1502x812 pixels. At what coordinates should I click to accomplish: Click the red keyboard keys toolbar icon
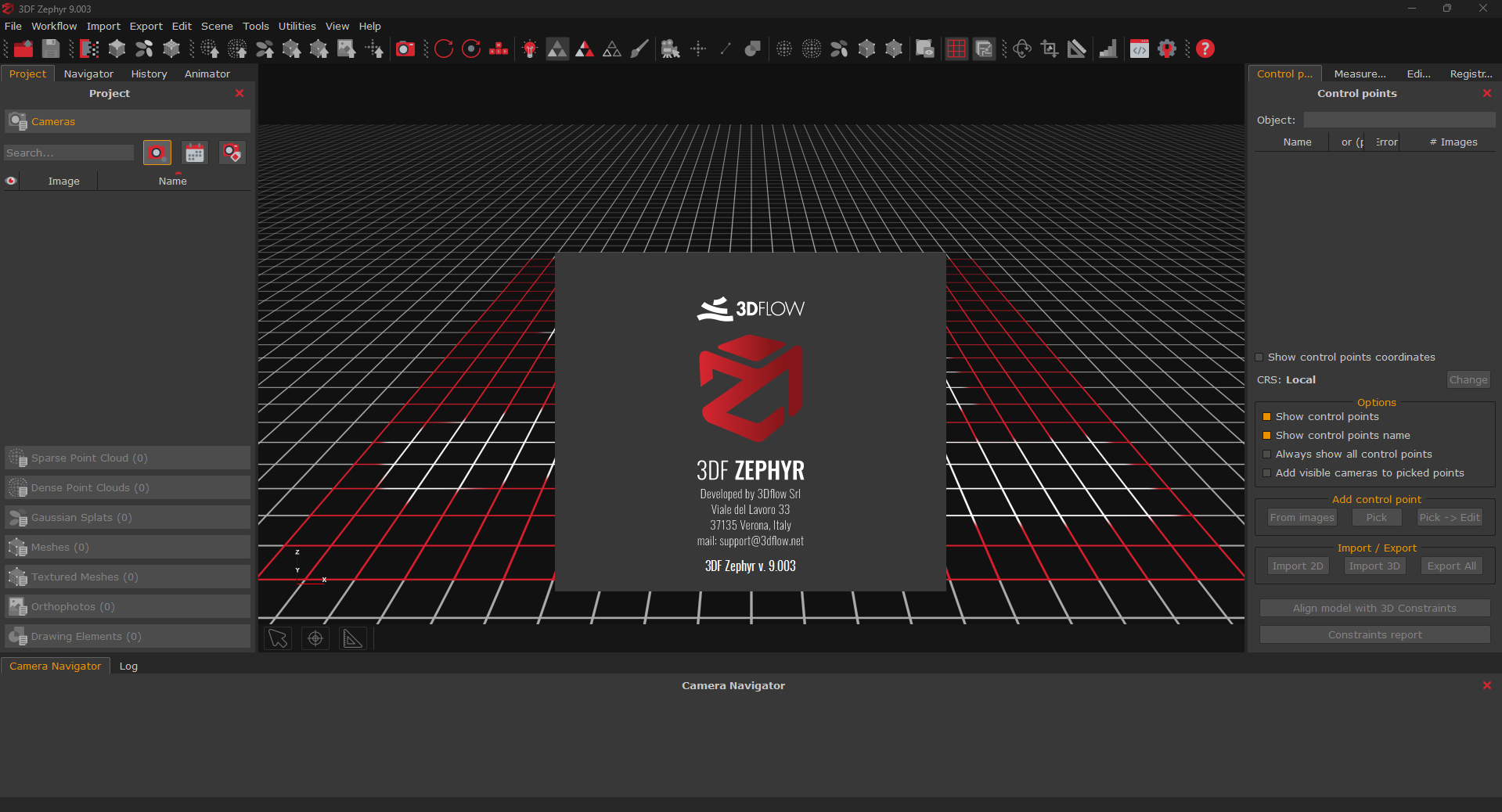[x=499, y=49]
